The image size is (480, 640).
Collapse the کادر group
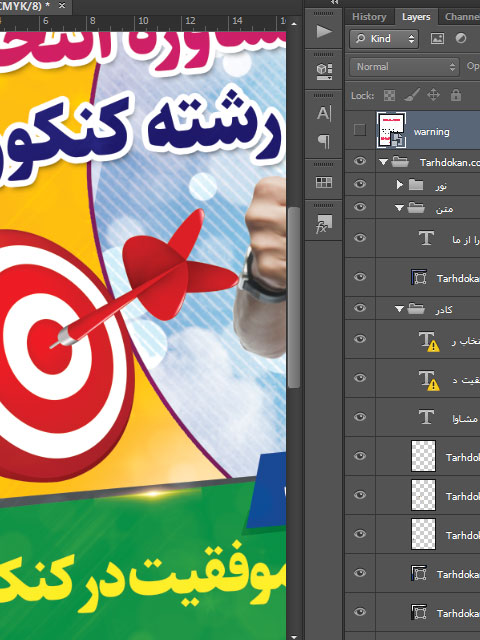[399, 309]
